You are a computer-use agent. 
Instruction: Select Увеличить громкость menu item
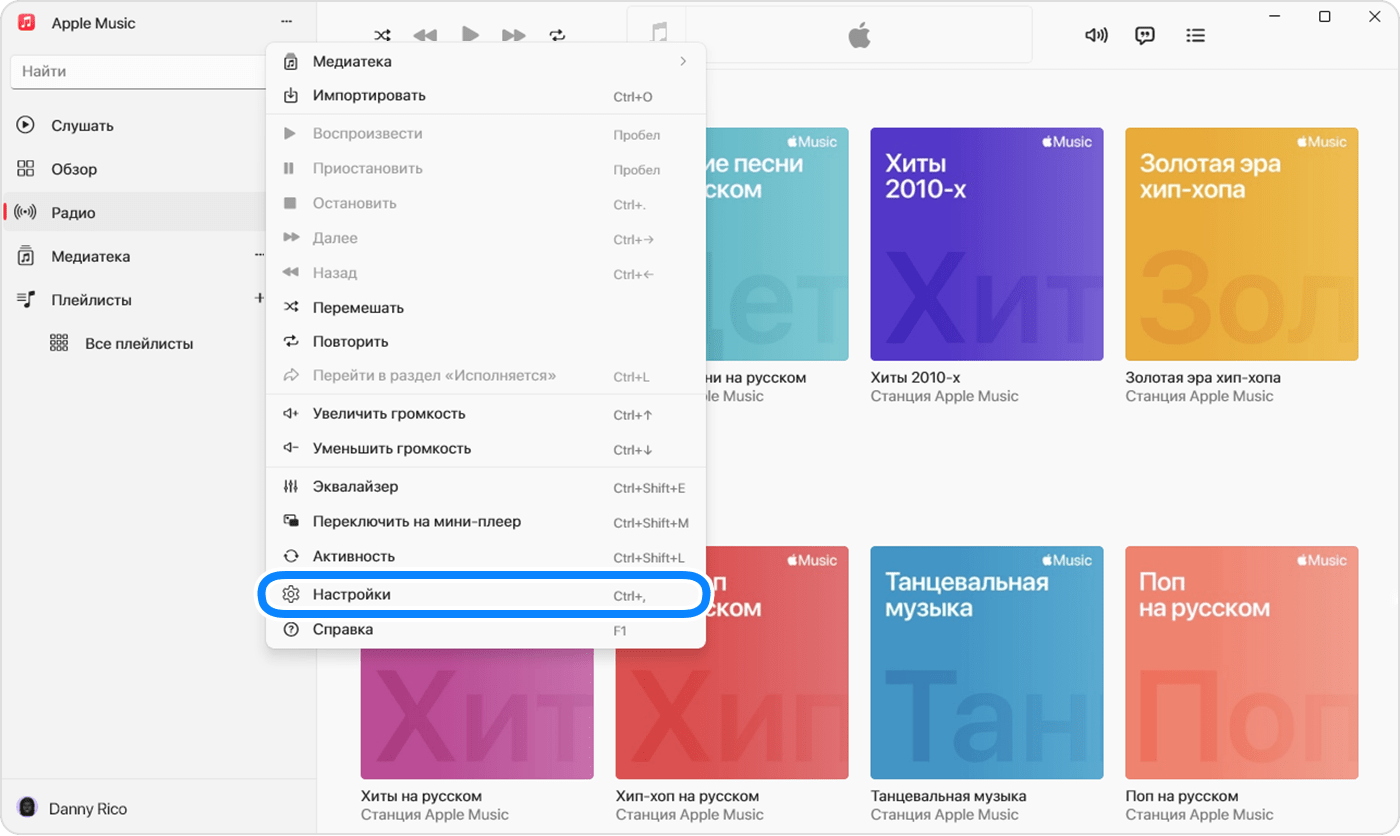click(x=486, y=414)
